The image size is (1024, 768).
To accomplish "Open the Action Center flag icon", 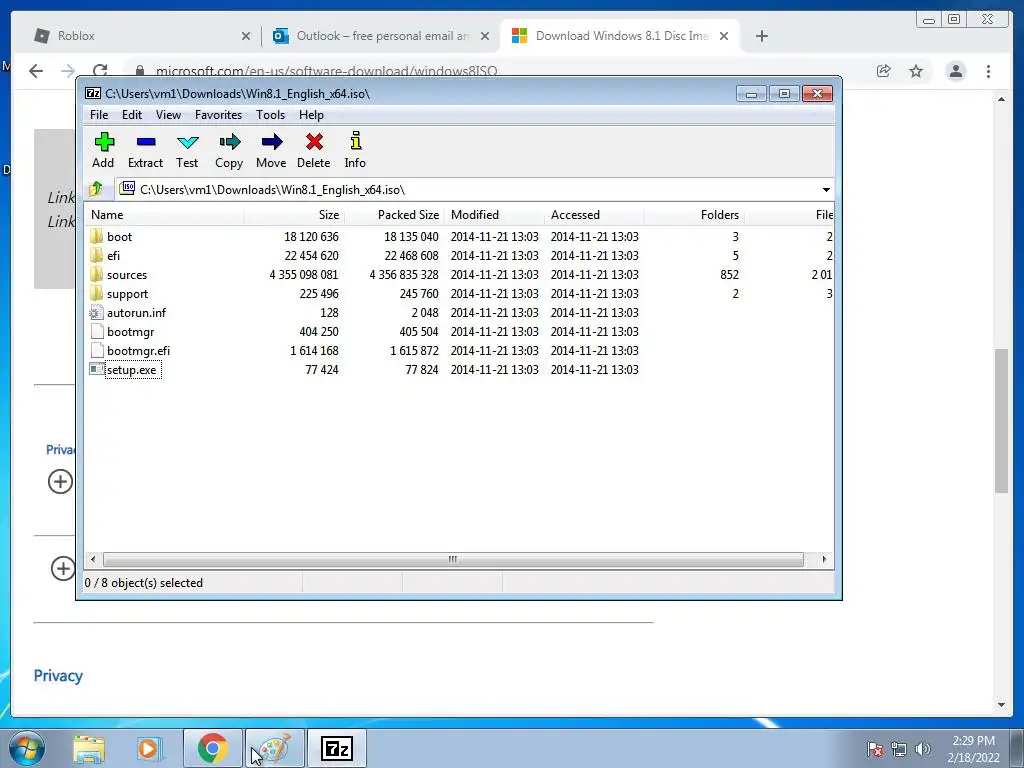I will (x=875, y=749).
